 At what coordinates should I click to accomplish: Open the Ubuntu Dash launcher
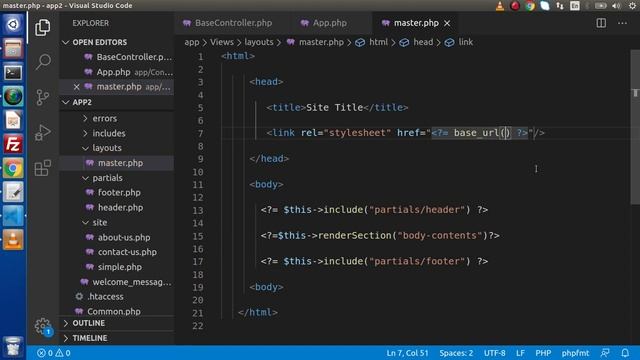click(x=13, y=24)
